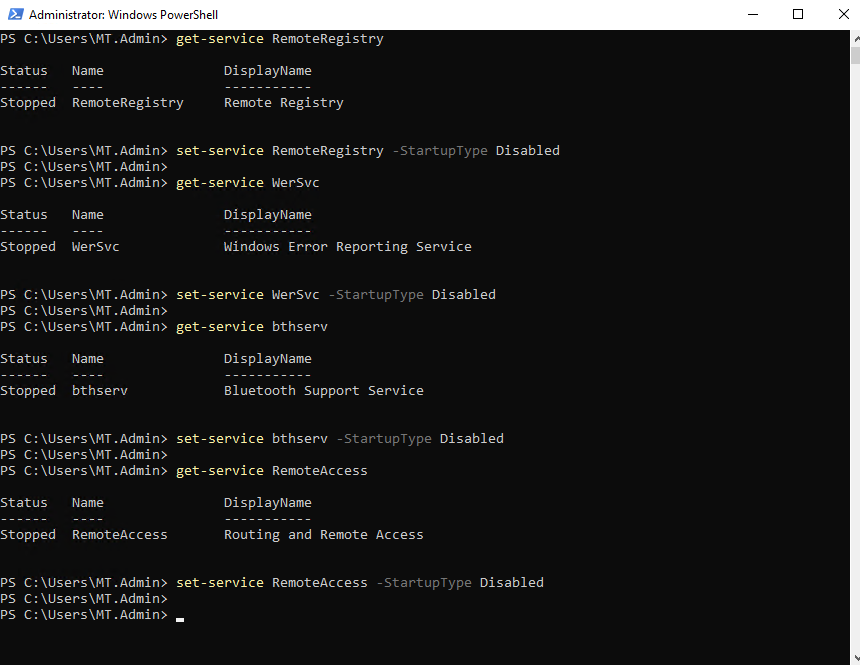
Task: Click 'Stopped' status in the bthserv row
Action: click(x=28, y=391)
